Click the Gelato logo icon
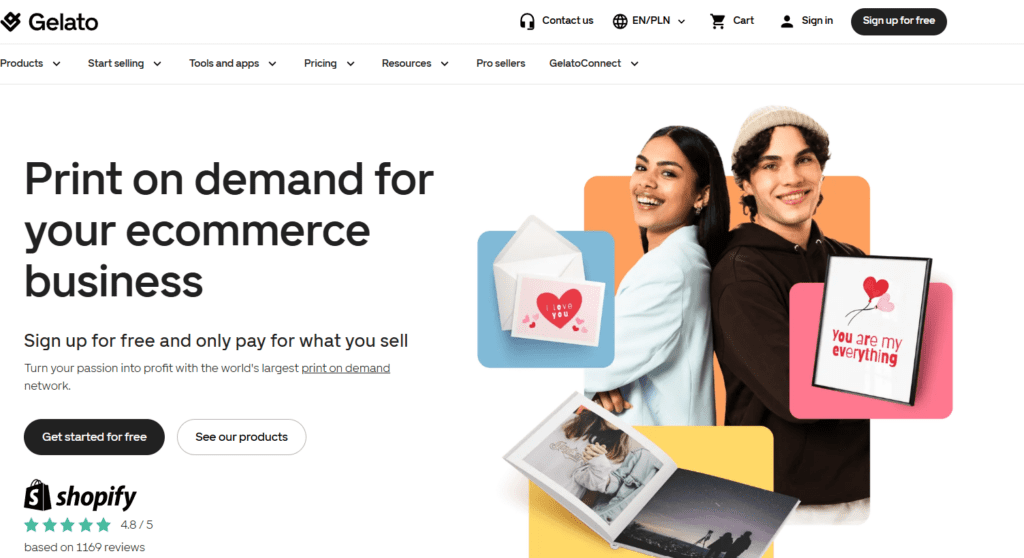This screenshot has width=1024, height=558. coord(10,22)
